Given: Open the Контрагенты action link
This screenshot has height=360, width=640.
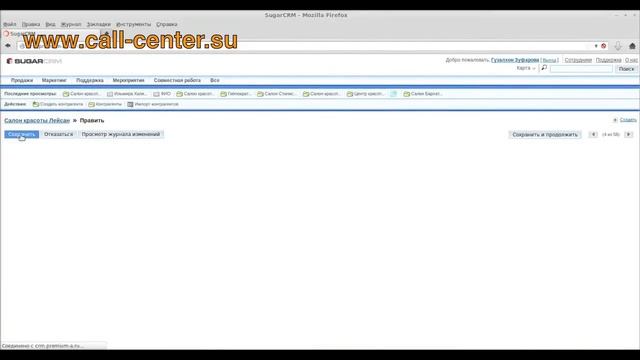Looking at the screenshot, I should [x=109, y=104].
